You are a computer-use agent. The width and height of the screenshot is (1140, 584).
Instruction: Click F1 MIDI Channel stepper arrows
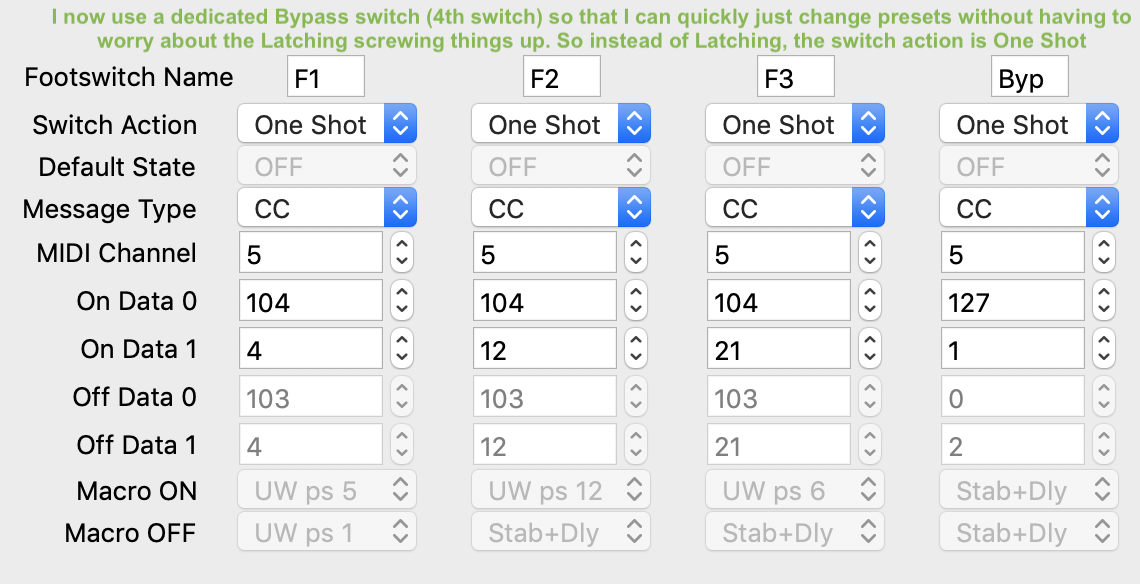tap(401, 252)
